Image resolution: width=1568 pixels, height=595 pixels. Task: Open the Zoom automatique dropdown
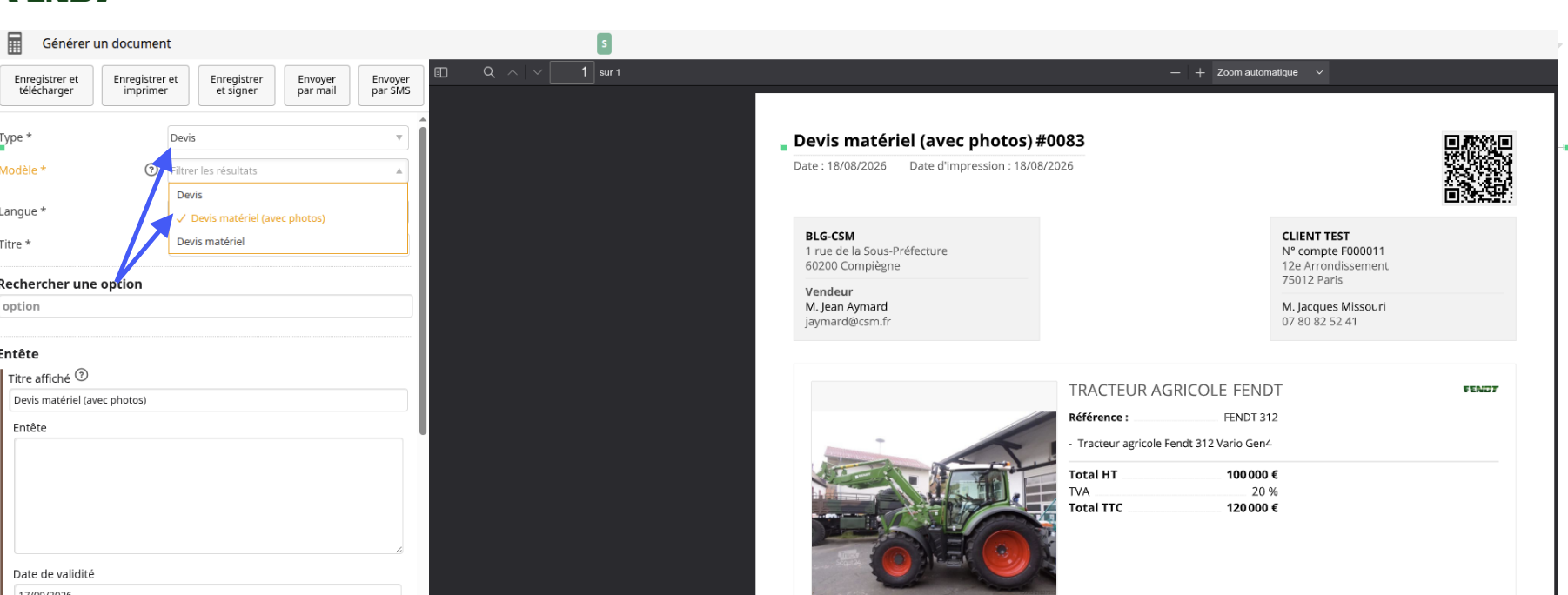[1270, 72]
